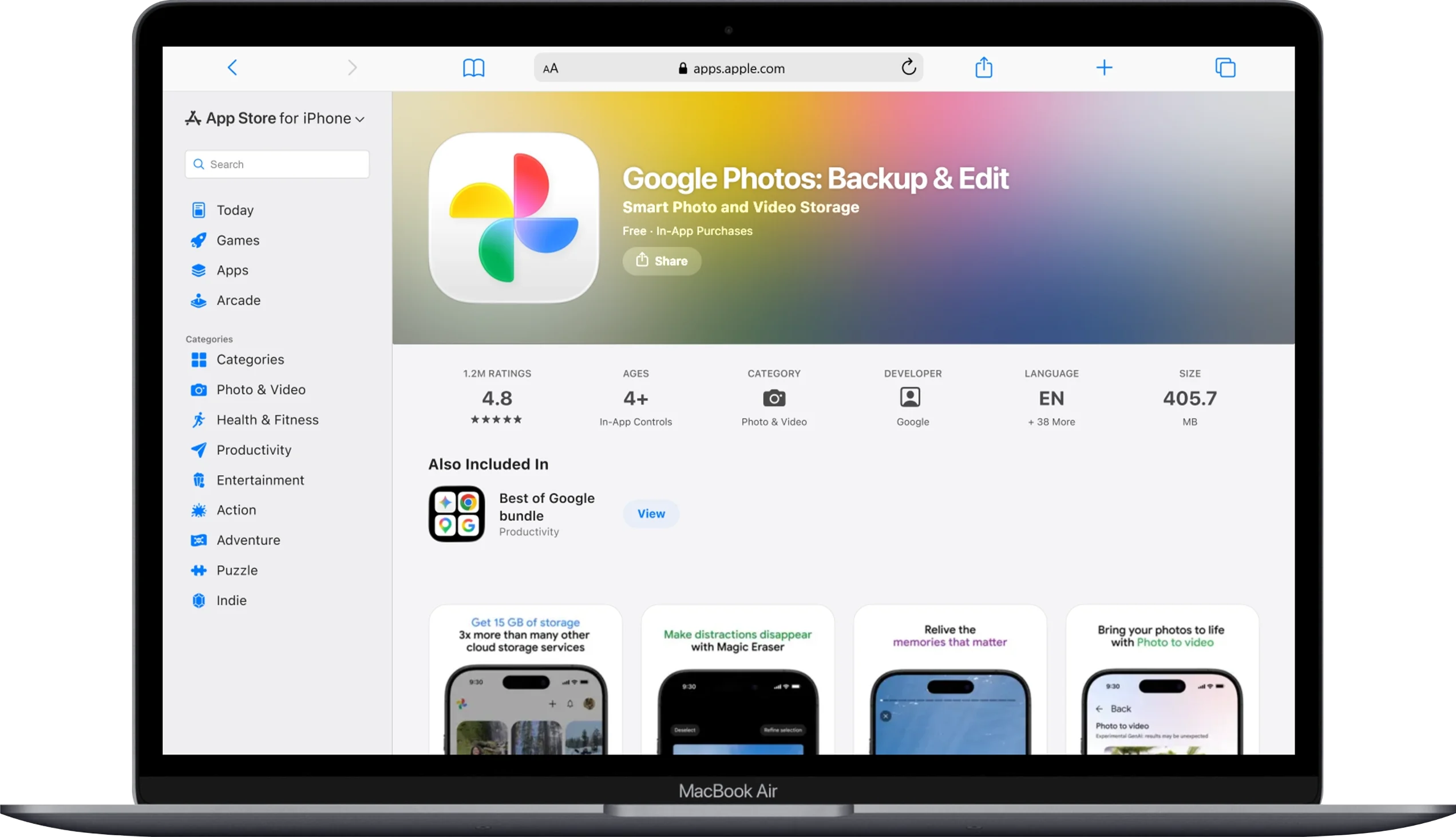This screenshot has width=1456, height=837.
Task: Click the Adventure map icon
Action: 199,540
